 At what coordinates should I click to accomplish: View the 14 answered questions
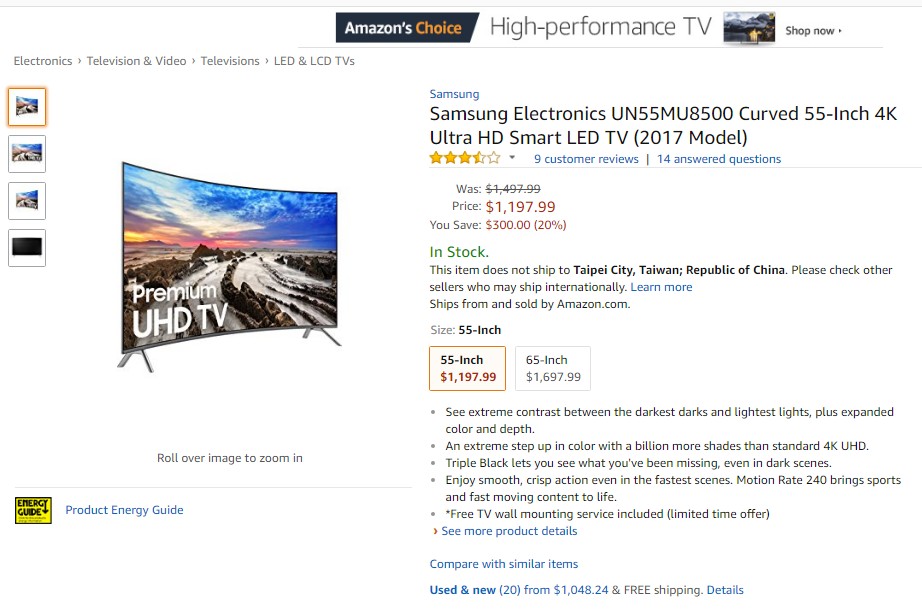pyautogui.click(x=718, y=159)
